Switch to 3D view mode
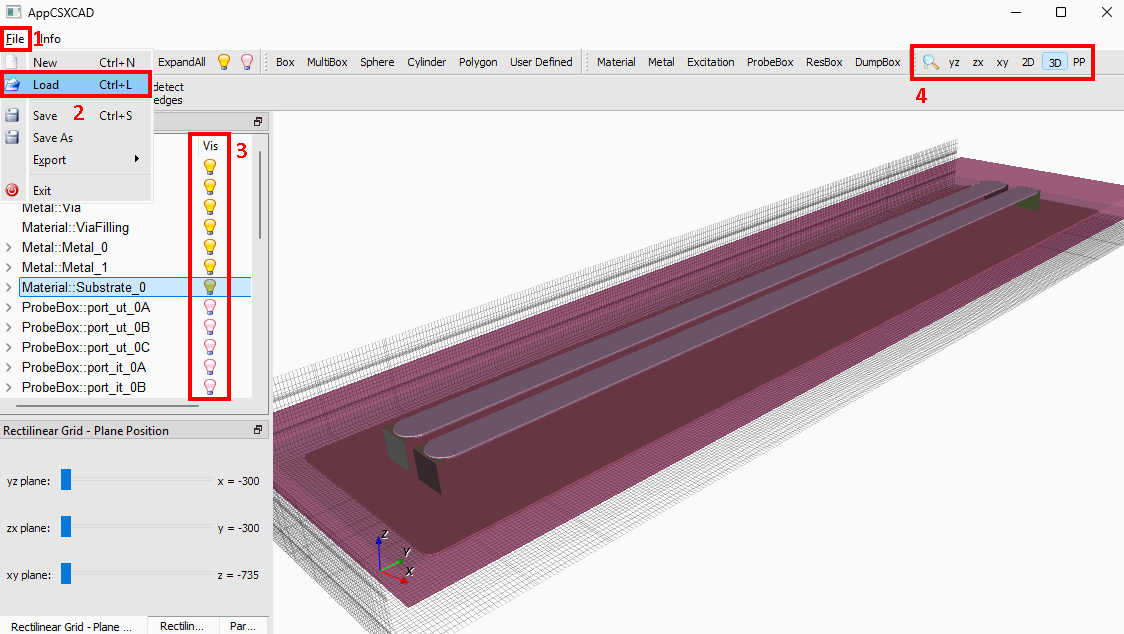1124x634 pixels. [1054, 62]
